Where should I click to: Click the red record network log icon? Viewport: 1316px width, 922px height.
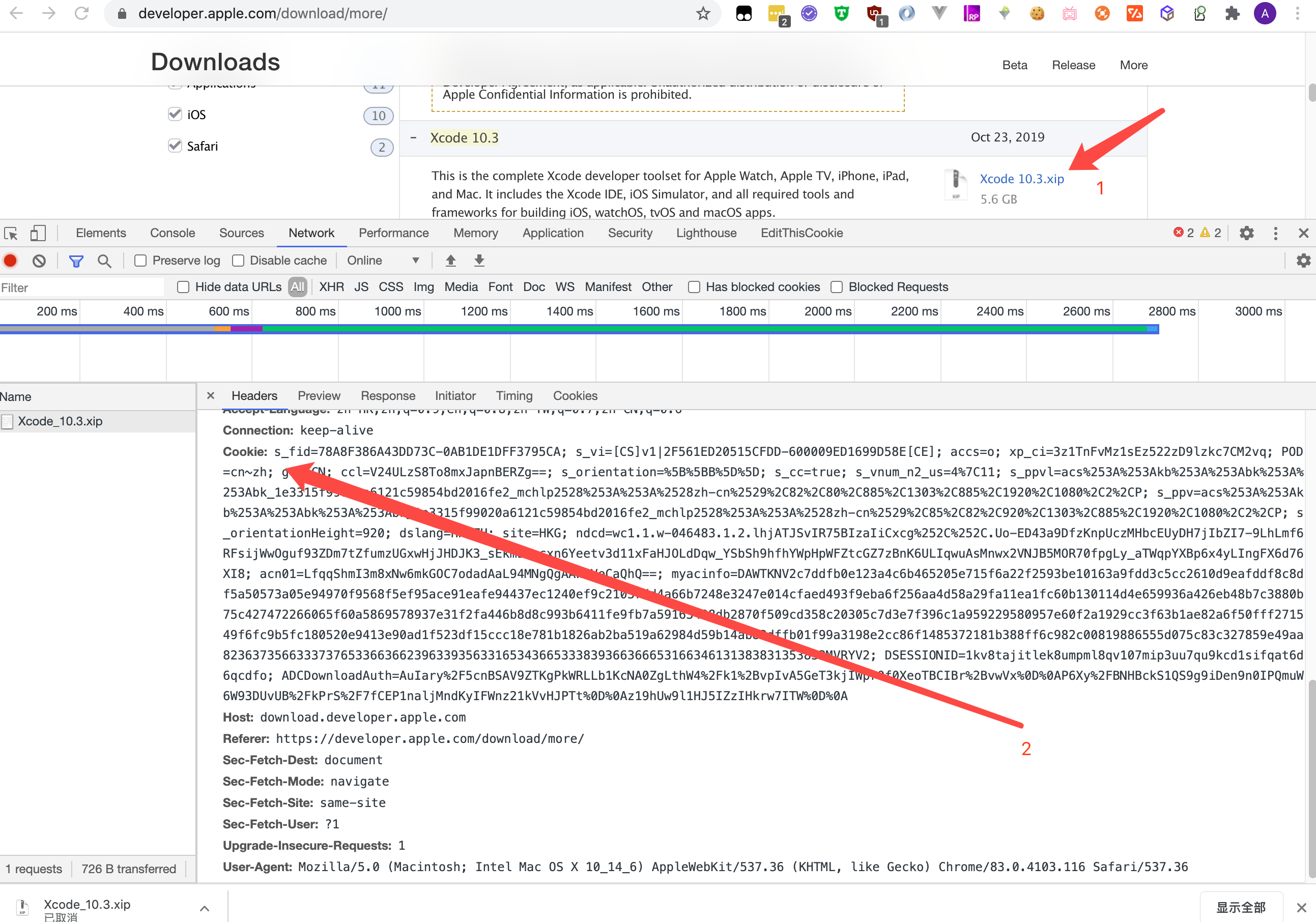[10, 261]
